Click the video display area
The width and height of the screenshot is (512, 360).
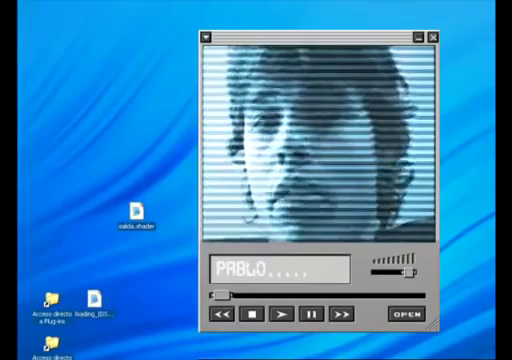point(319,144)
